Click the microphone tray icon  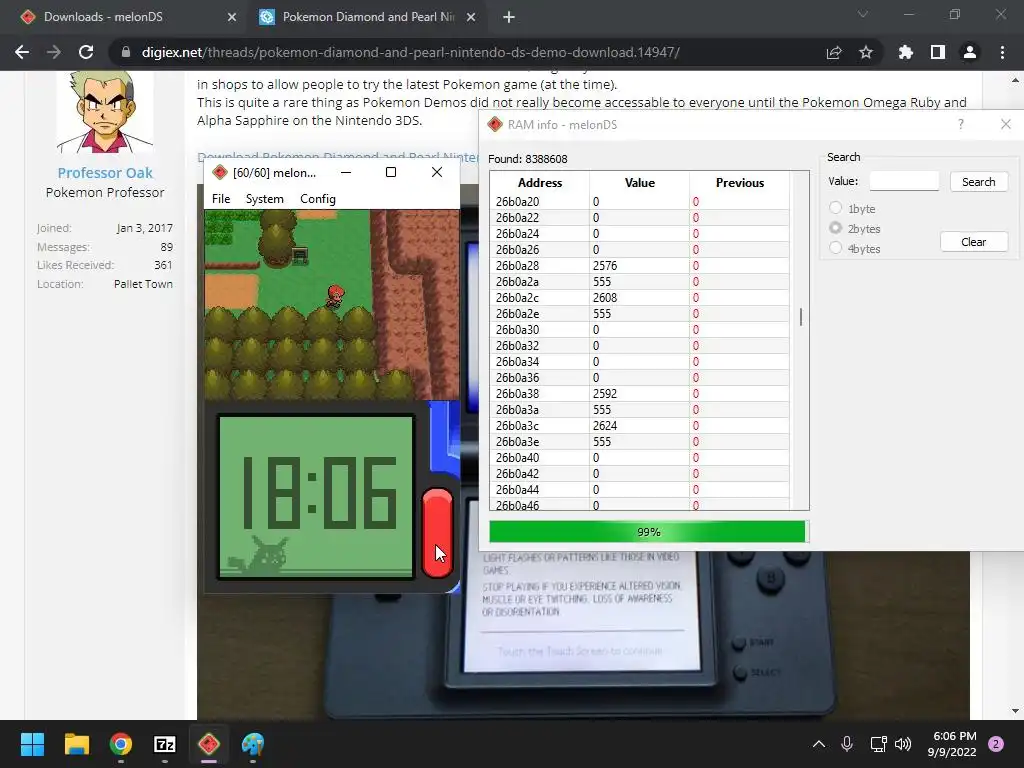847,744
